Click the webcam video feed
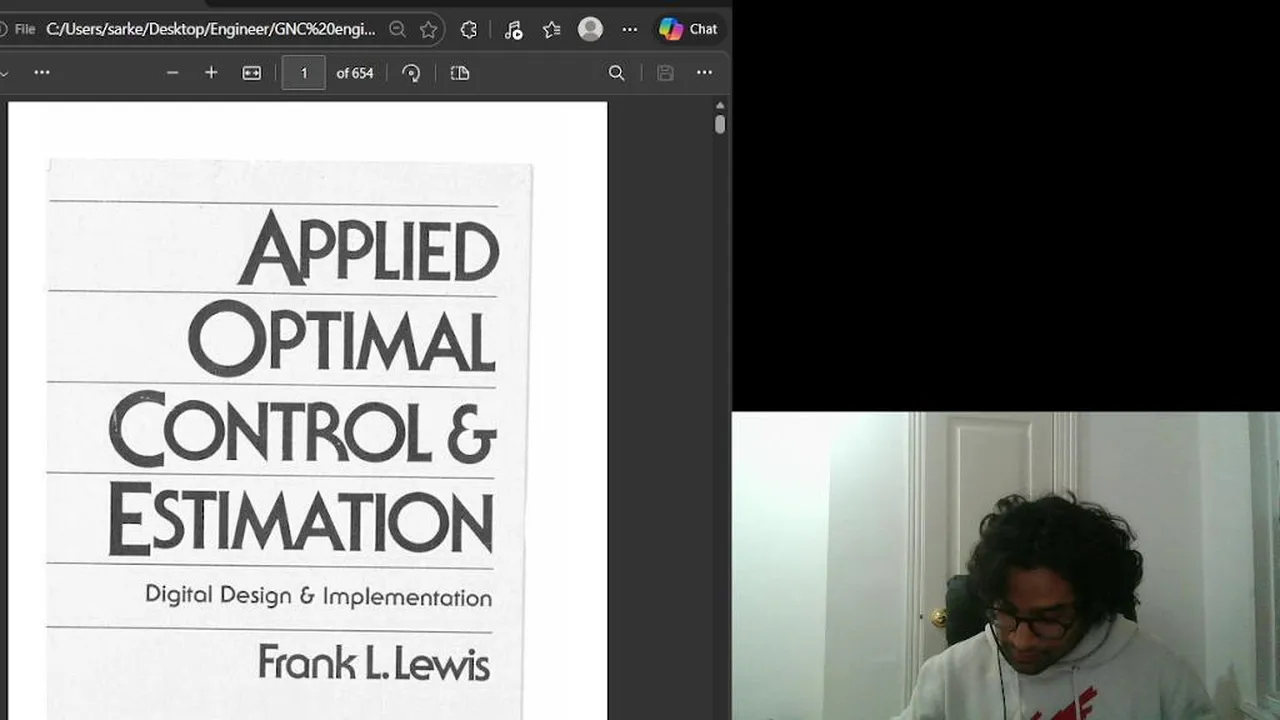Screen dimensions: 1280x720 [x=1006, y=566]
